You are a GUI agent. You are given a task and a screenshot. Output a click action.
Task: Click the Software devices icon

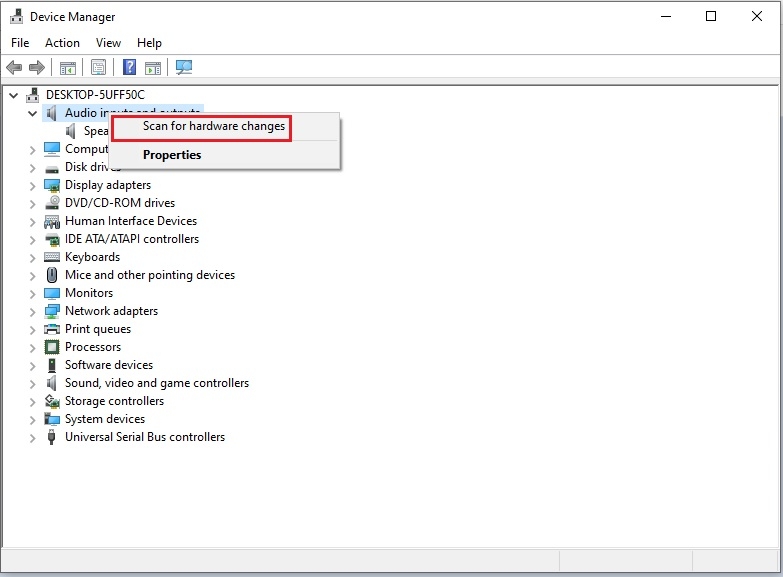coord(51,365)
